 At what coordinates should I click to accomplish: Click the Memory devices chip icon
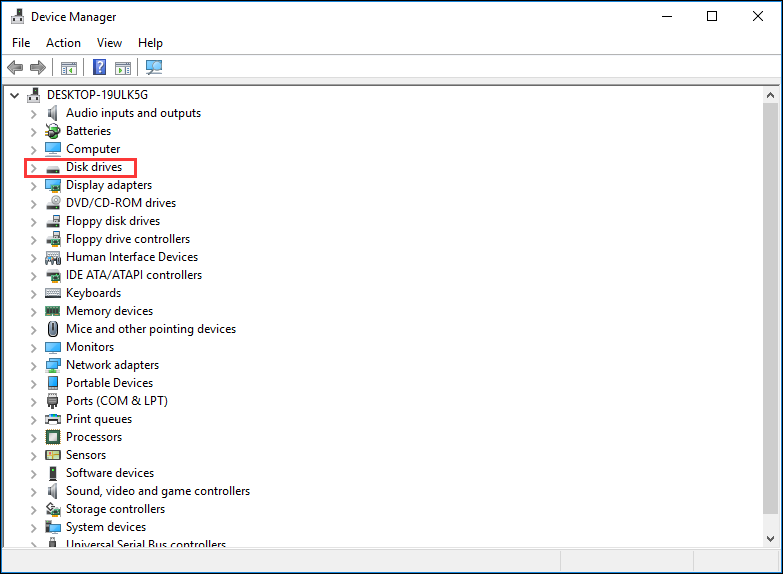(x=52, y=311)
